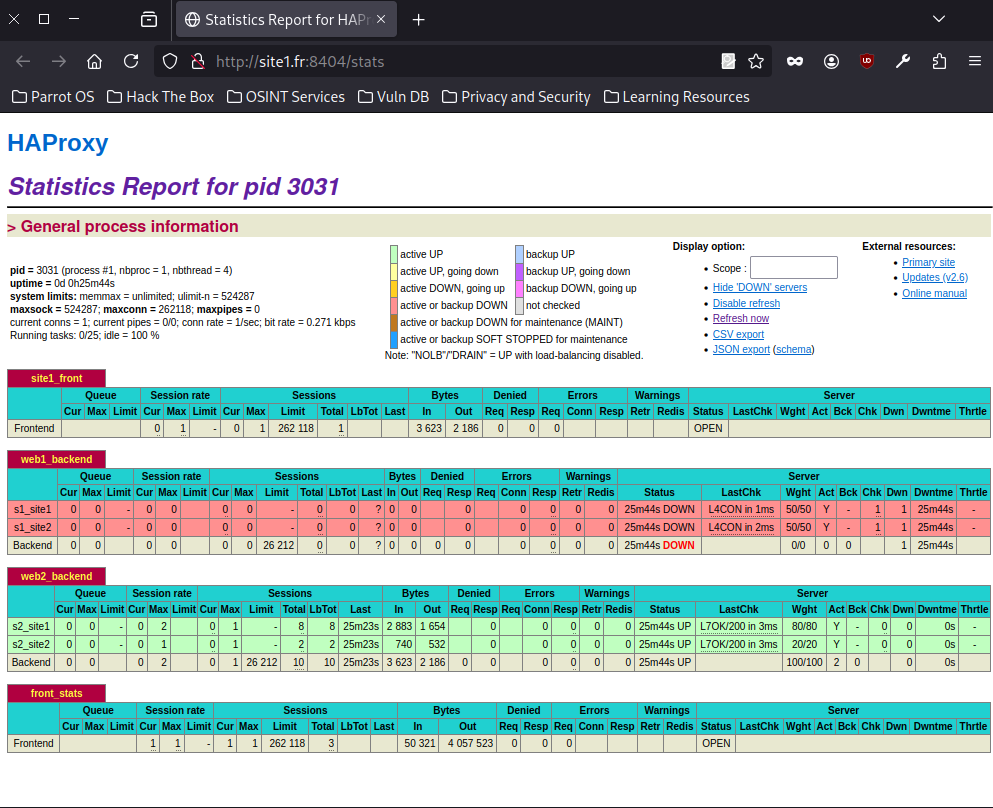
Task: Click the HAProxy heading link
Action: [58, 143]
